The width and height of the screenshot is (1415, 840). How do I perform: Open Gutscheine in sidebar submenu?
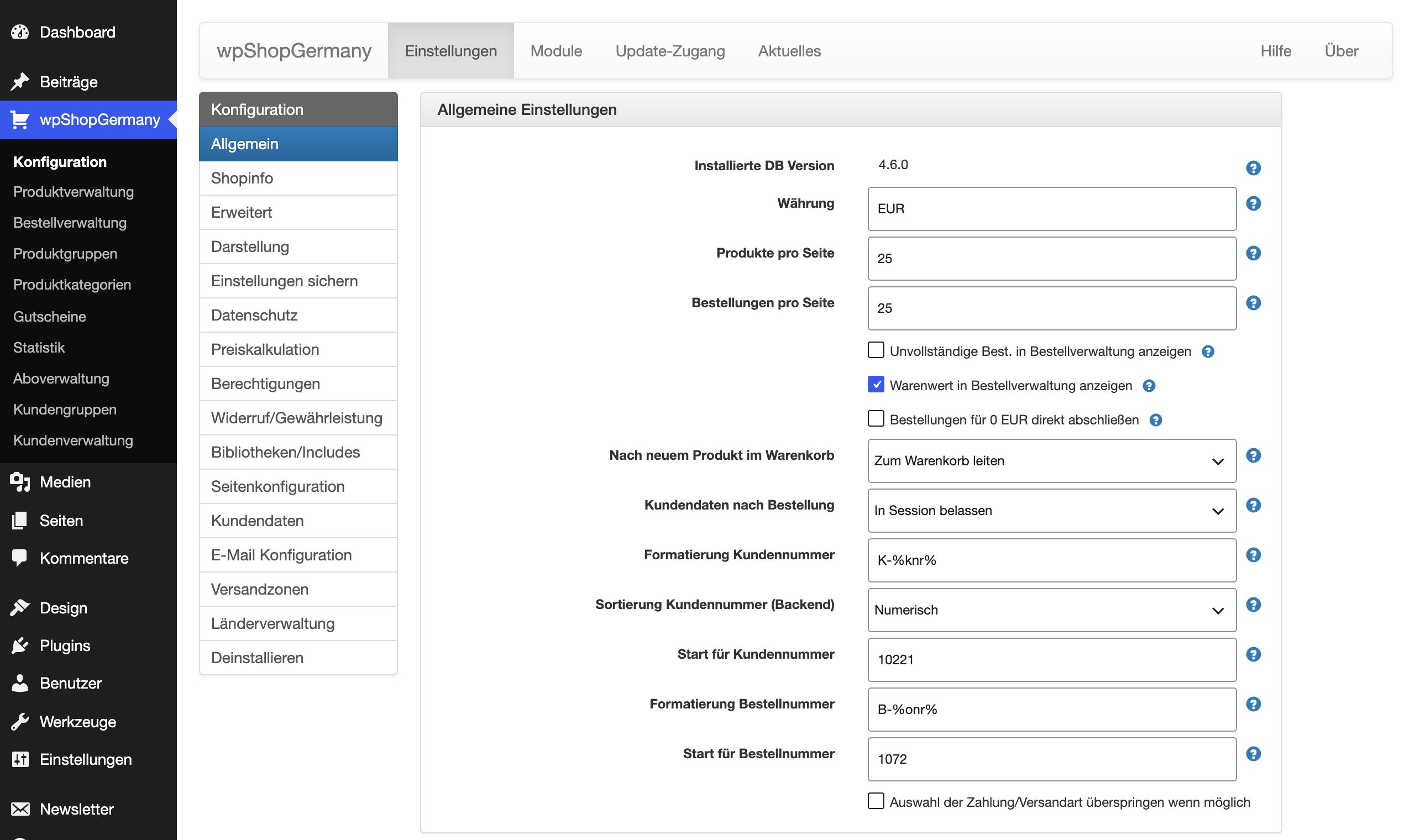pyautogui.click(x=50, y=317)
